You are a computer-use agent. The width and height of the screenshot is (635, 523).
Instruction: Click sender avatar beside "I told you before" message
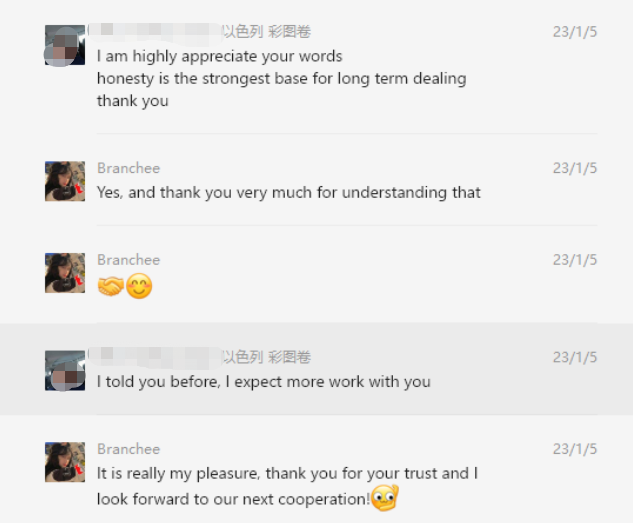[65, 370]
